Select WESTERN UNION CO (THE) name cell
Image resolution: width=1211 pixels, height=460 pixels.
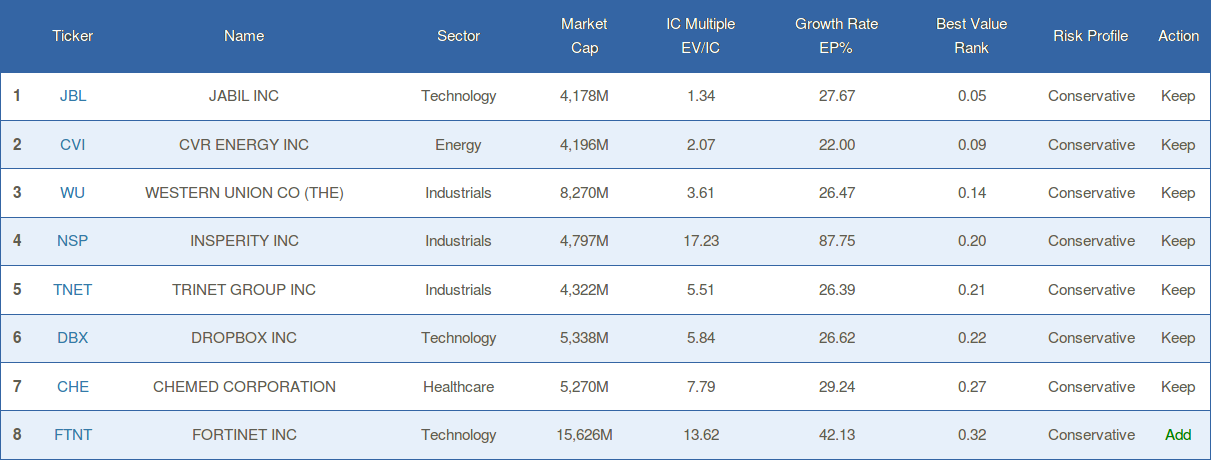click(x=244, y=193)
